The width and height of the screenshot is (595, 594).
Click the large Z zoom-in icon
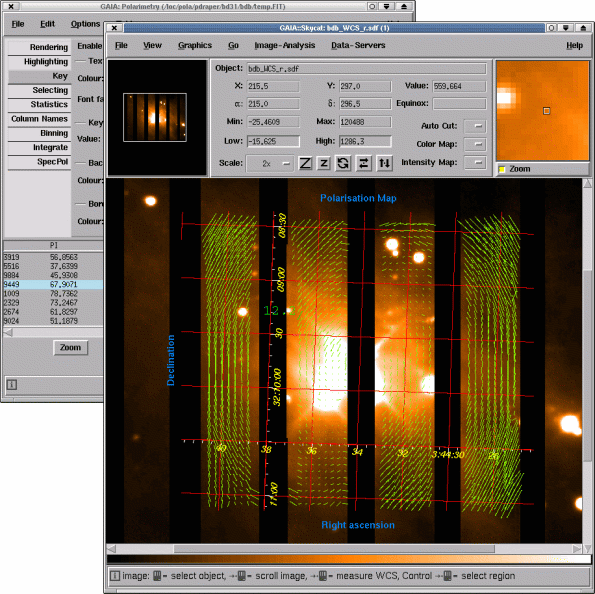[x=305, y=163]
